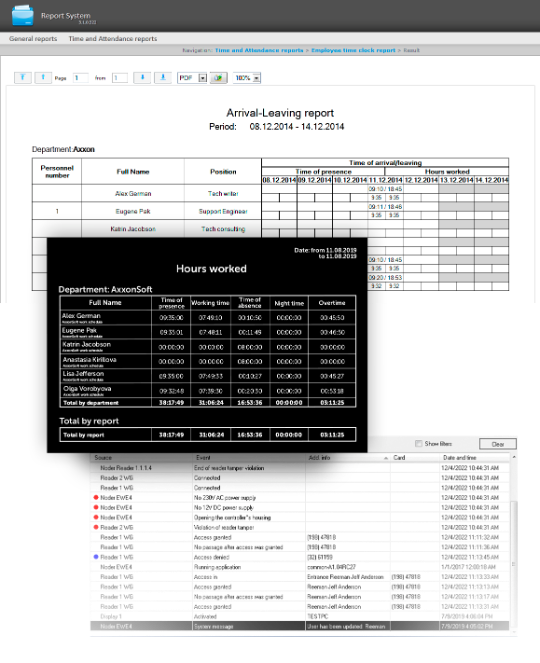Click 'Eugene Pak' in the Arrival-Leaving report

point(133,211)
